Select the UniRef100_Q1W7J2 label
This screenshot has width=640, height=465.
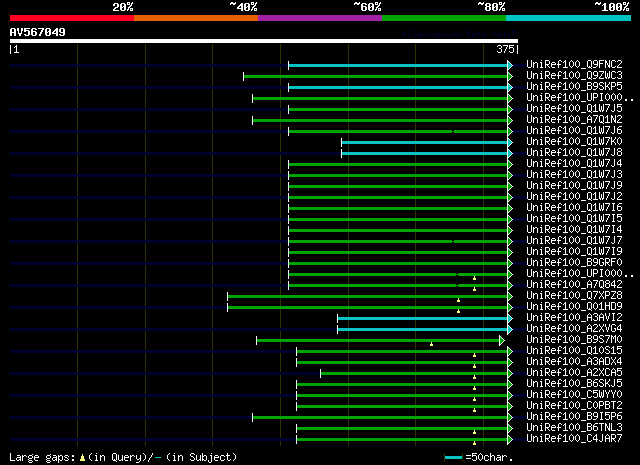[x=574, y=196]
